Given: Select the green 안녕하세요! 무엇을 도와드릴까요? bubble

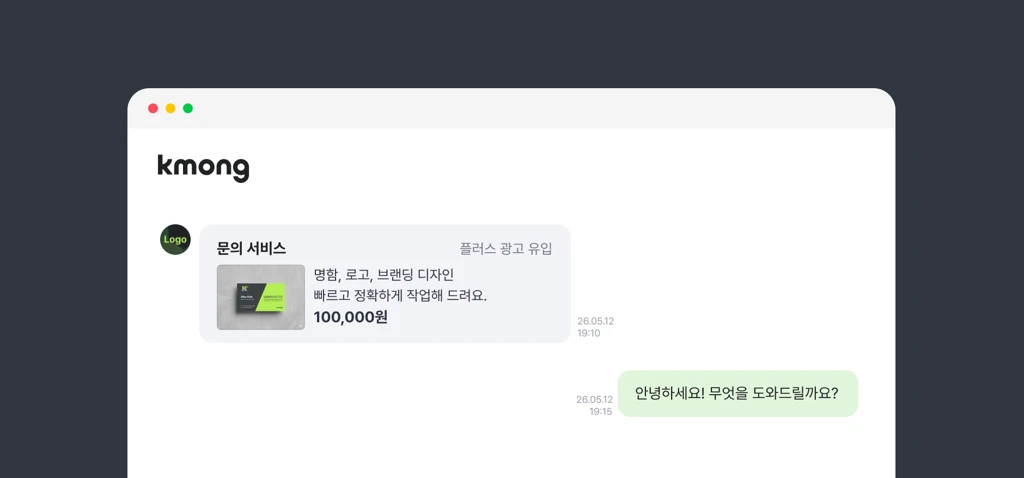Looking at the screenshot, I should (x=738, y=394).
